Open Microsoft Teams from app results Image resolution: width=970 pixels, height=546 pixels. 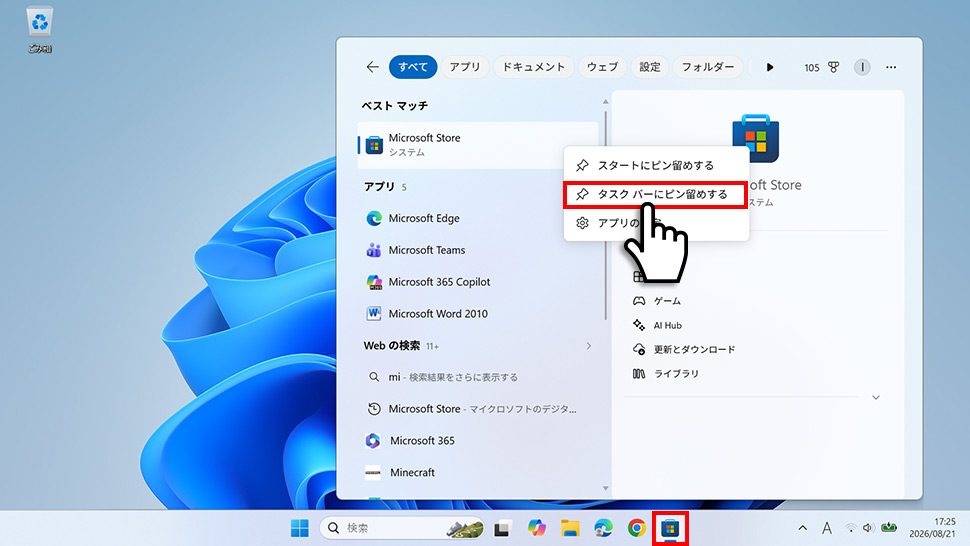tap(478, 250)
